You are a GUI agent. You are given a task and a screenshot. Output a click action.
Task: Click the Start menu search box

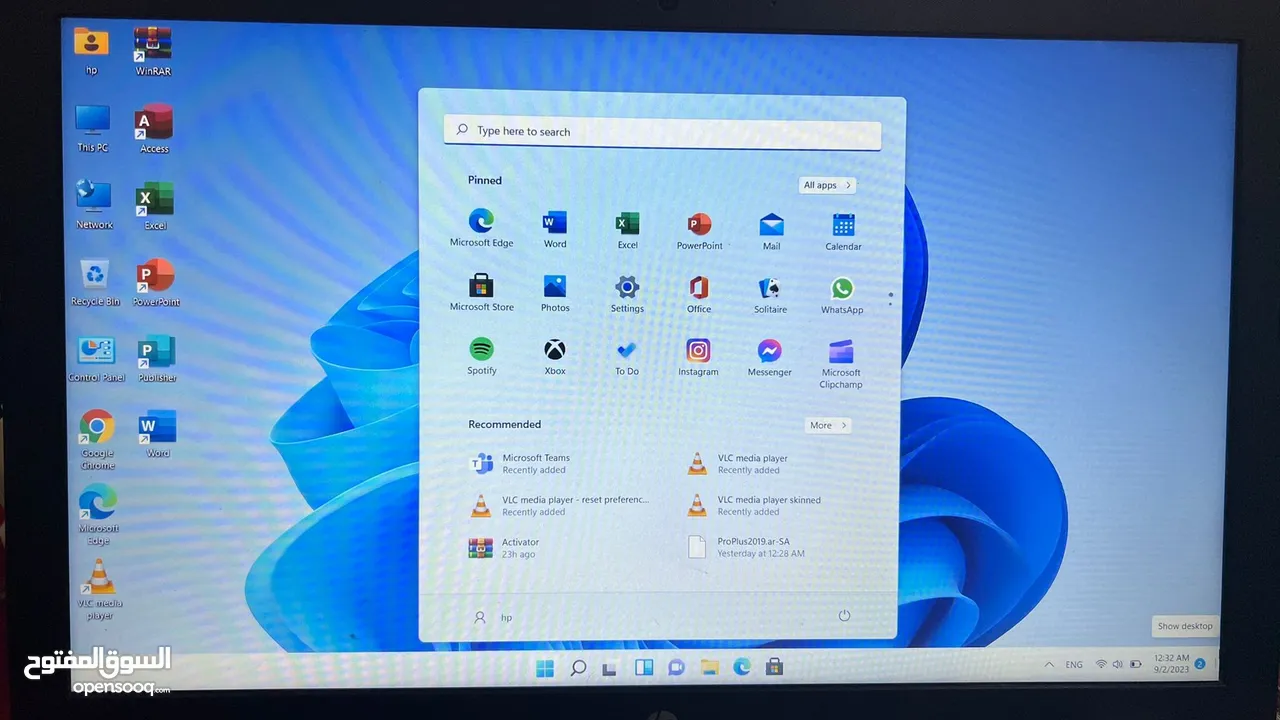(x=662, y=132)
